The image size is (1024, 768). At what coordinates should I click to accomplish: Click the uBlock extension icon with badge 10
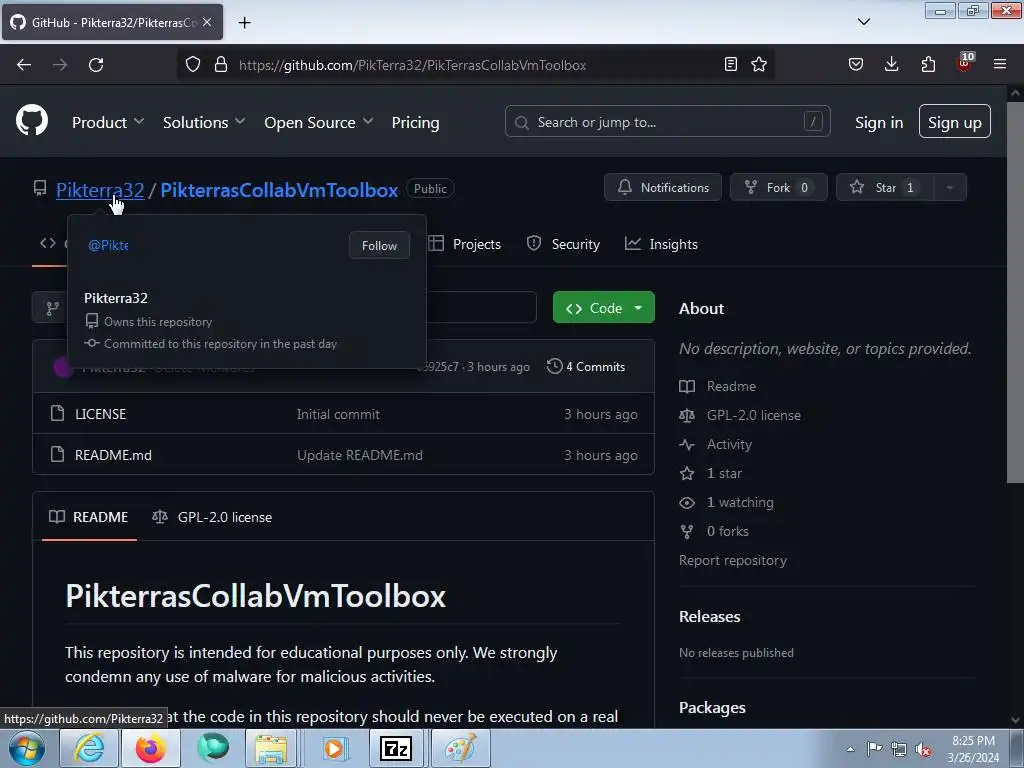965,63
